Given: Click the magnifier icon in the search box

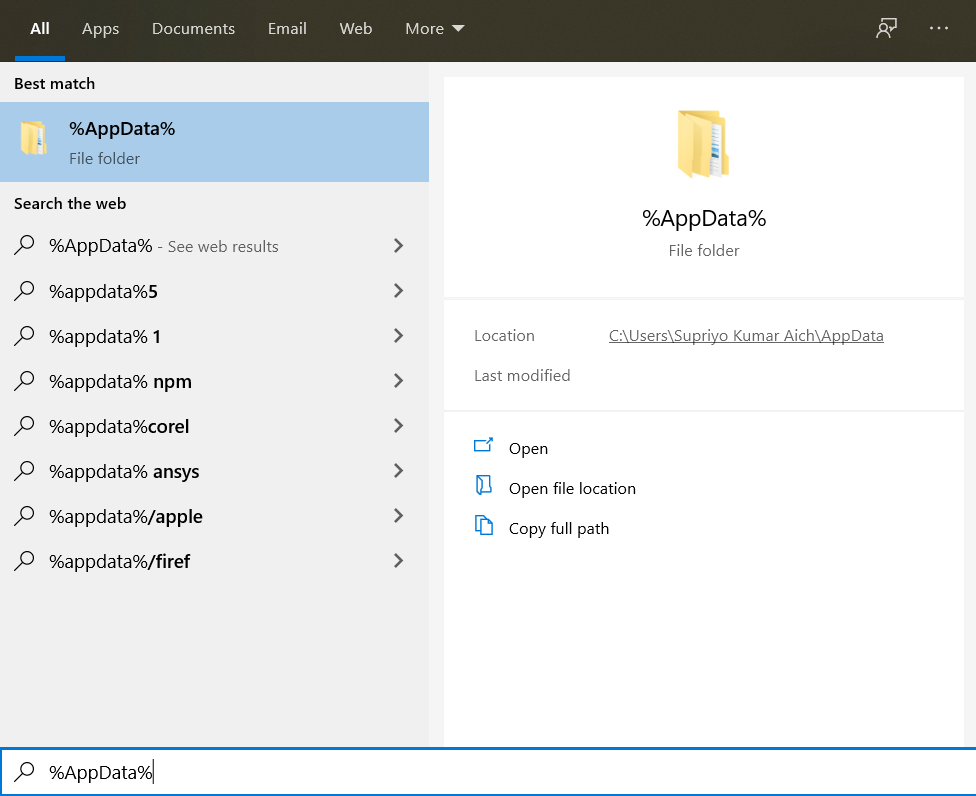Looking at the screenshot, I should pyautogui.click(x=24, y=772).
